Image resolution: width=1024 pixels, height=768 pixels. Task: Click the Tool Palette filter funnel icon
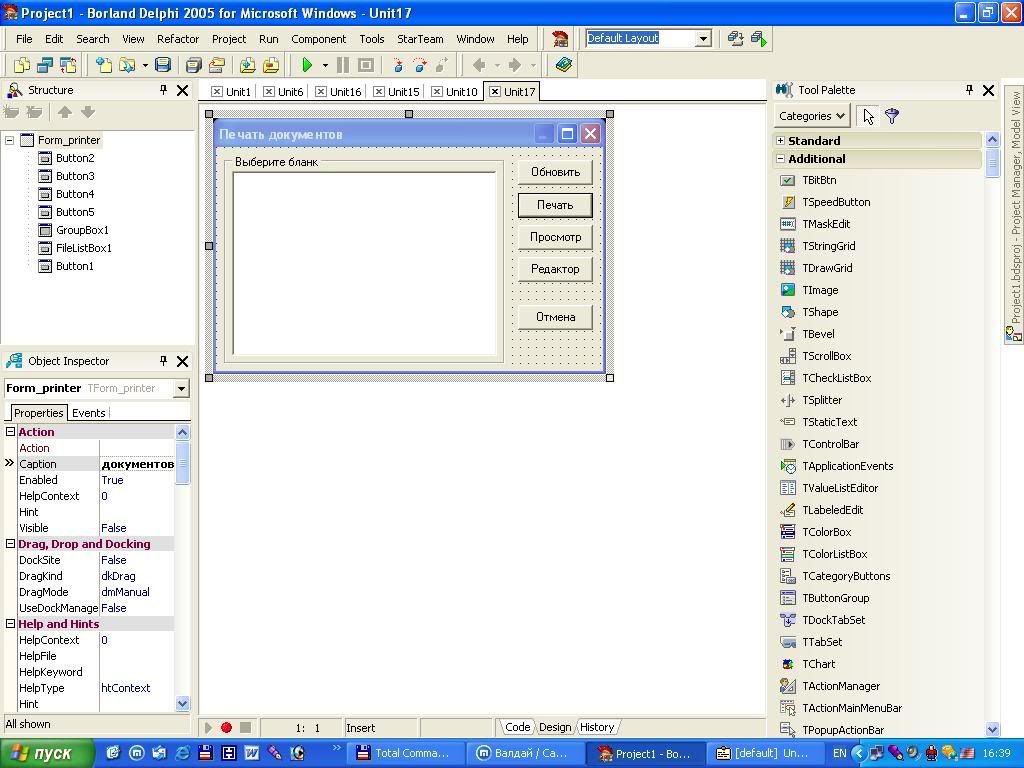(891, 116)
